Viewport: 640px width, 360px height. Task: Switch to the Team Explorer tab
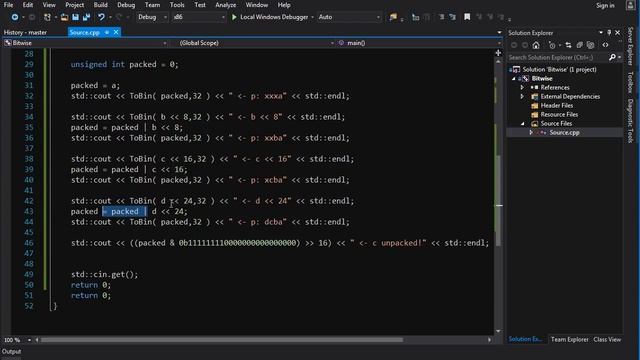pos(569,339)
